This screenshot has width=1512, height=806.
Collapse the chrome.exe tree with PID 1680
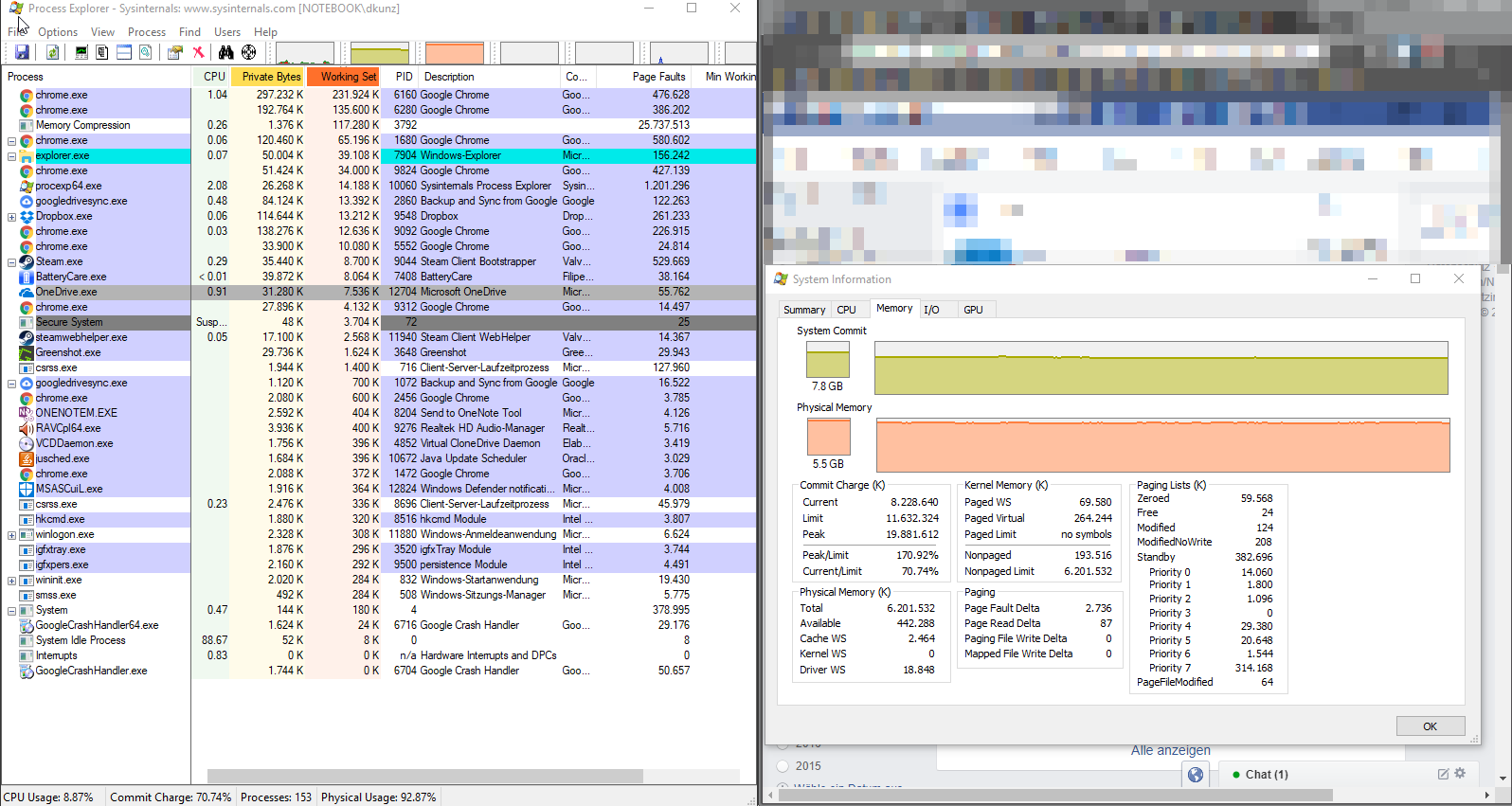11,141
